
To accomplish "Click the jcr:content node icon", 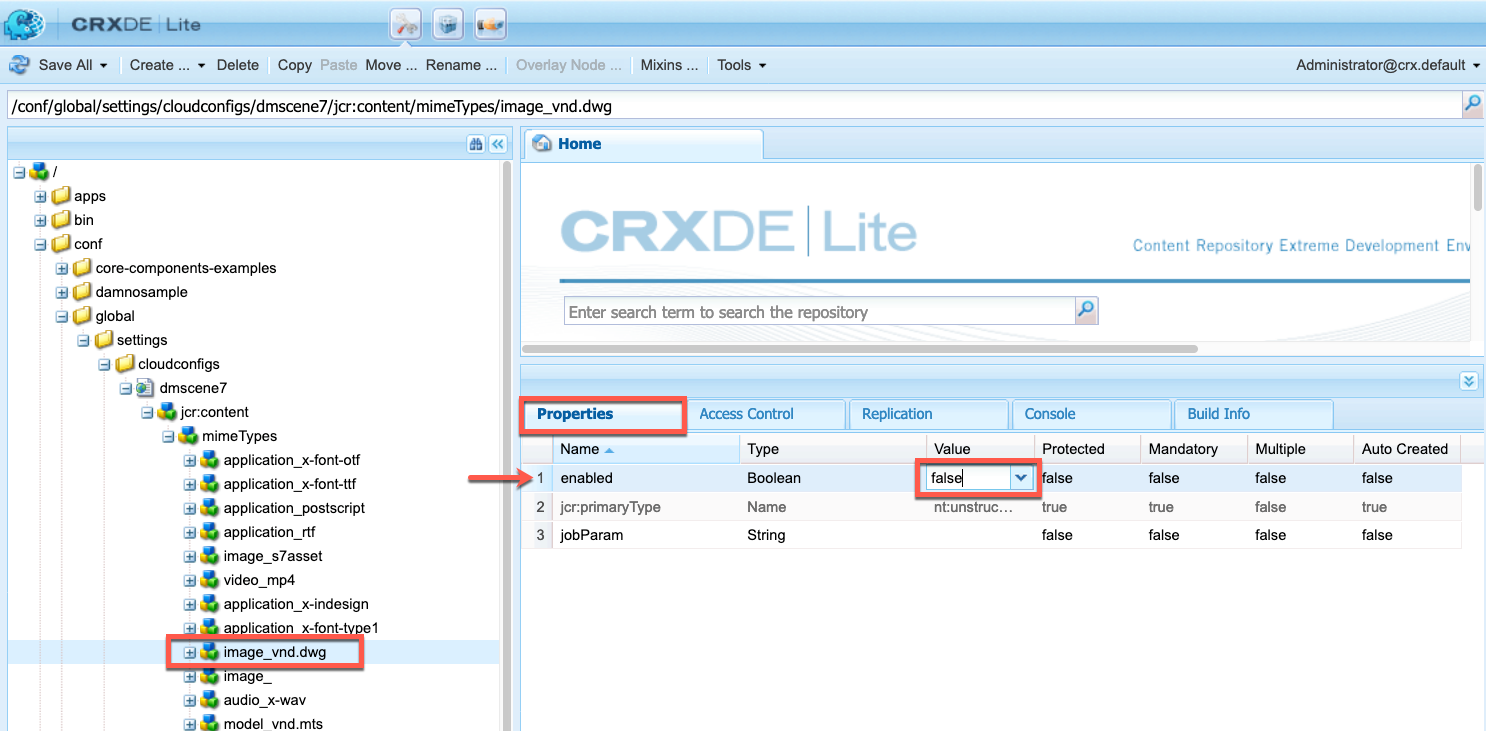I will tap(166, 412).
